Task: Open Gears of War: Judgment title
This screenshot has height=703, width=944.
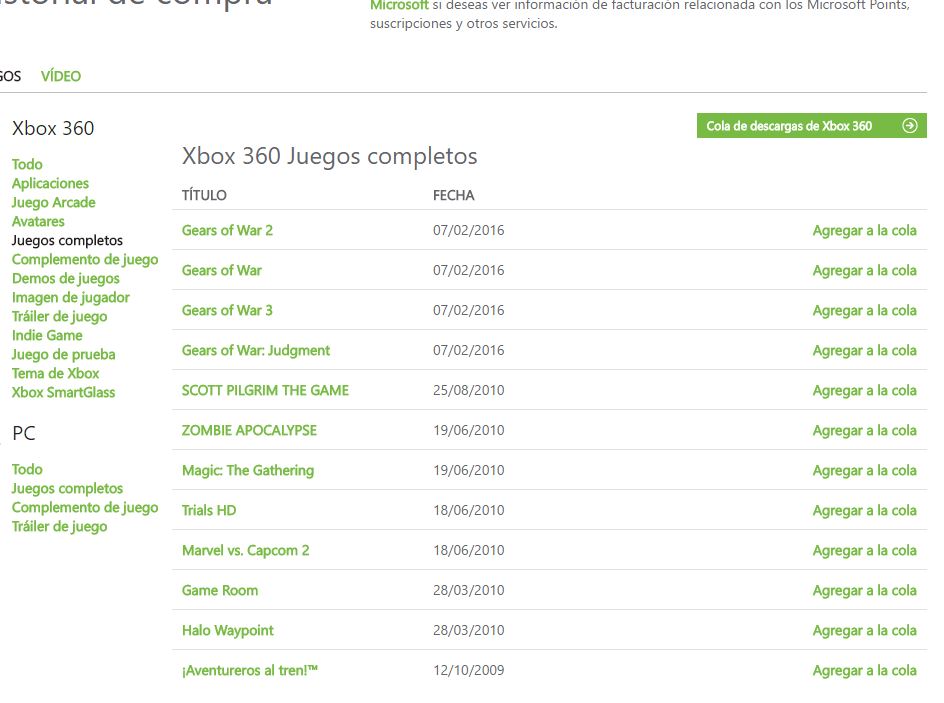Action: click(x=256, y=350)
